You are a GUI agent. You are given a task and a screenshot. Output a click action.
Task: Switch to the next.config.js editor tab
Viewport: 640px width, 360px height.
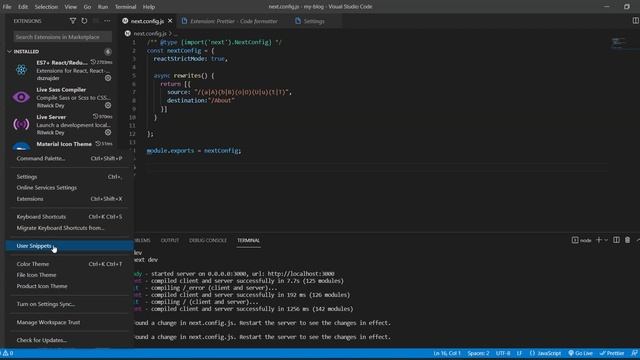click(x=147, y=21)
